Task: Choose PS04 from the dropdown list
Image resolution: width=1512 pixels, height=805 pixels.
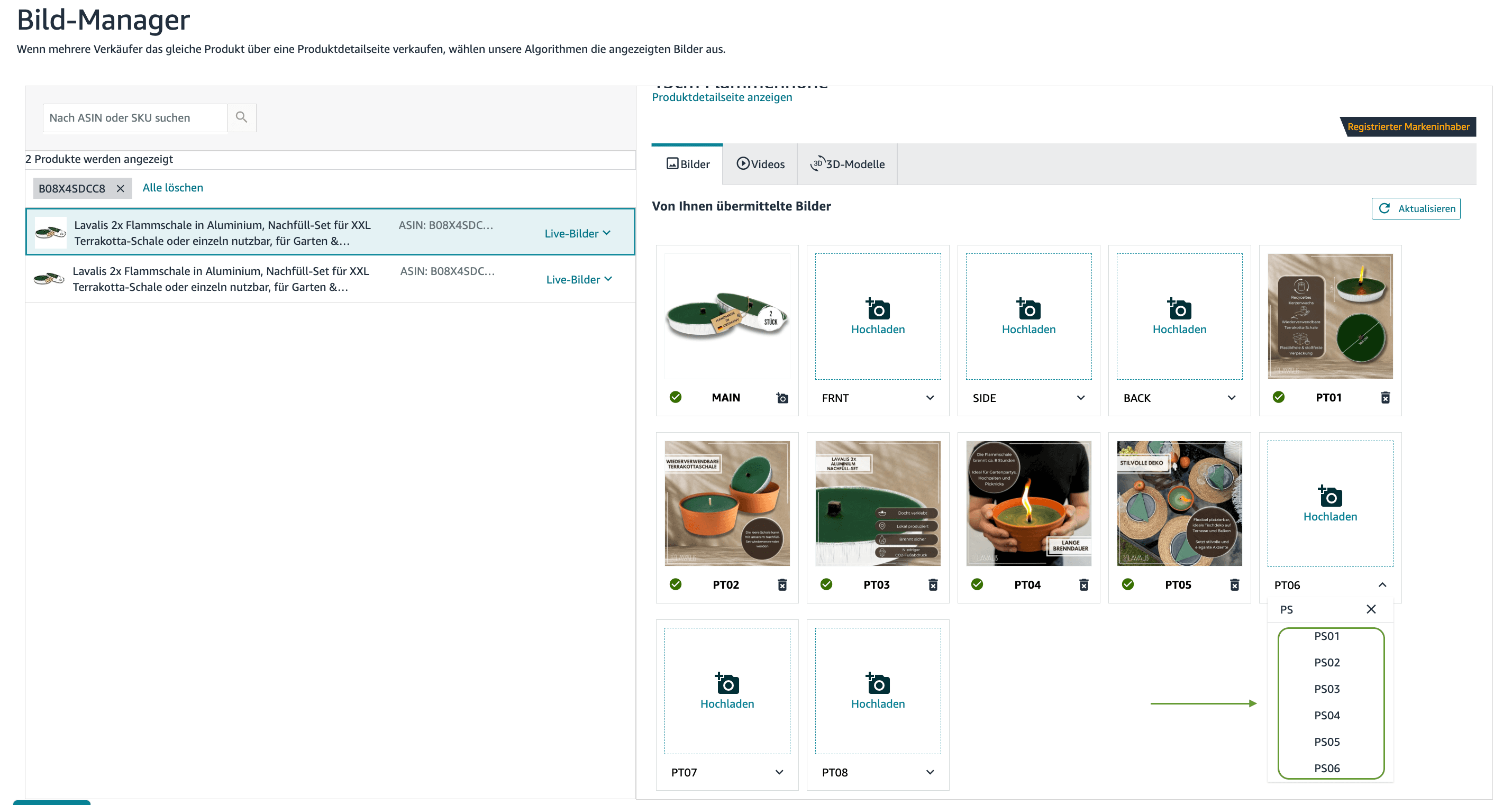Action: tap(1327, 715)
